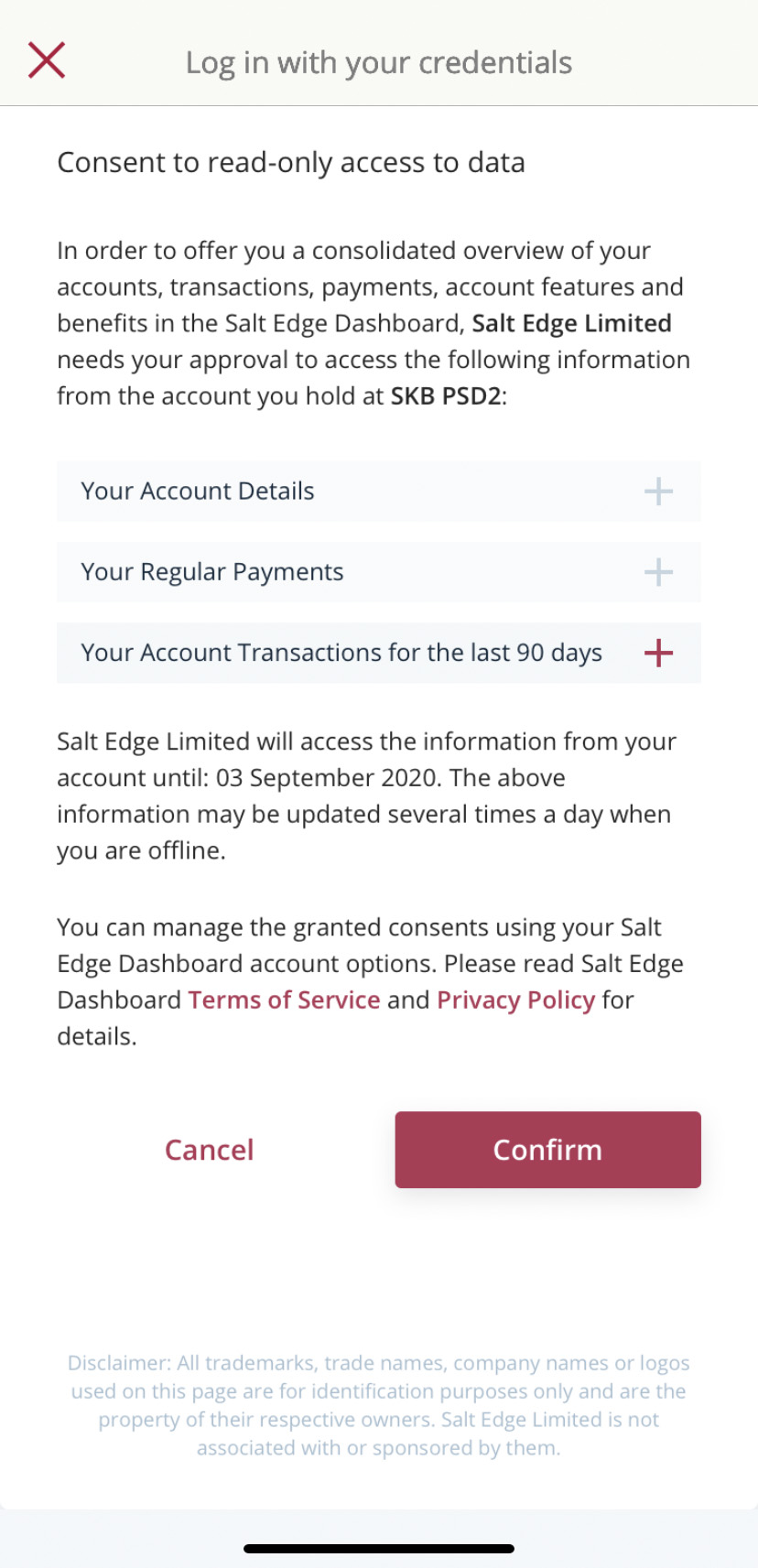Confirm the read-only data access consent

[547, 1150]
